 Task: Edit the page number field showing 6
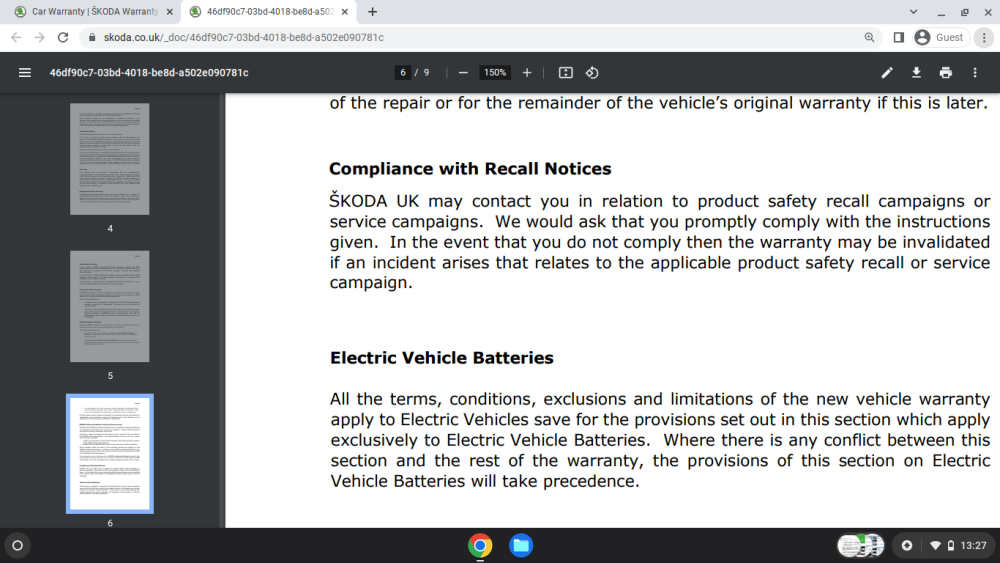402,73
